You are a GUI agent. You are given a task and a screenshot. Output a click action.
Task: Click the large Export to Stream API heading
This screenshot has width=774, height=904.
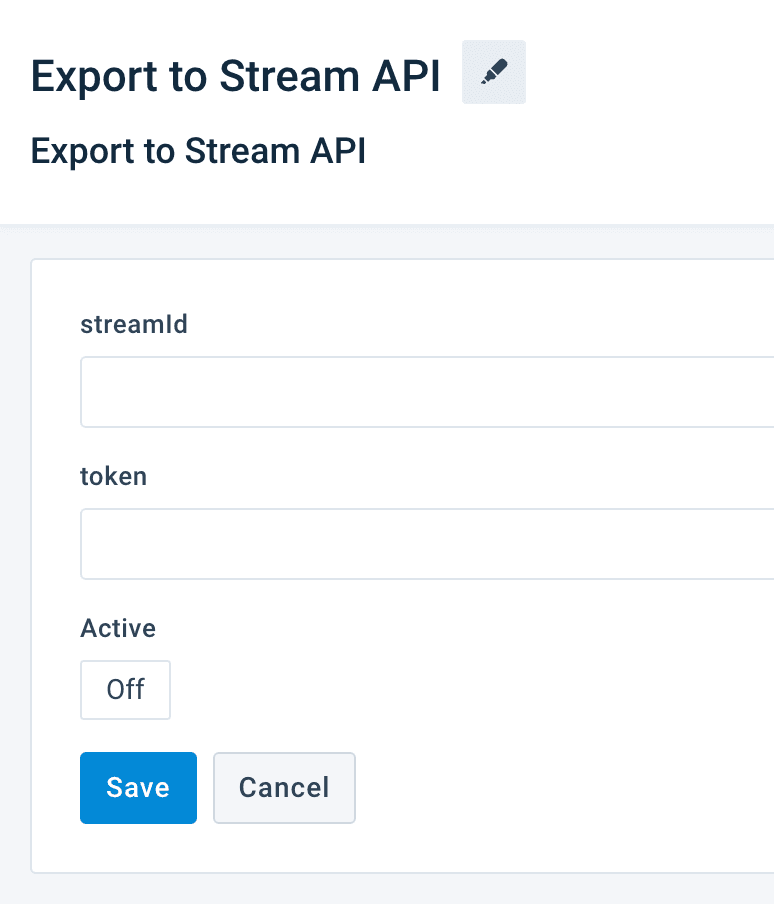236,75
